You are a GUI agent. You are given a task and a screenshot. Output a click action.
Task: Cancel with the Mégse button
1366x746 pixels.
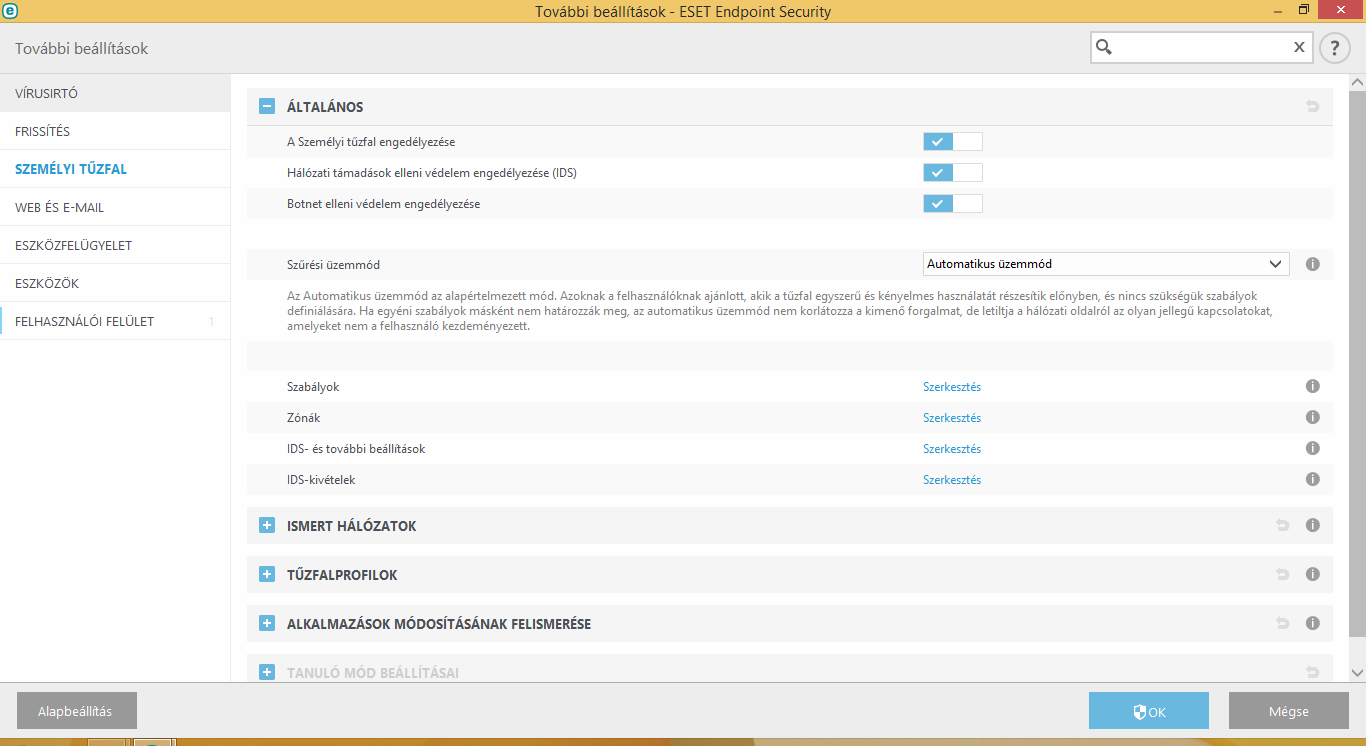coord(1289,711)
